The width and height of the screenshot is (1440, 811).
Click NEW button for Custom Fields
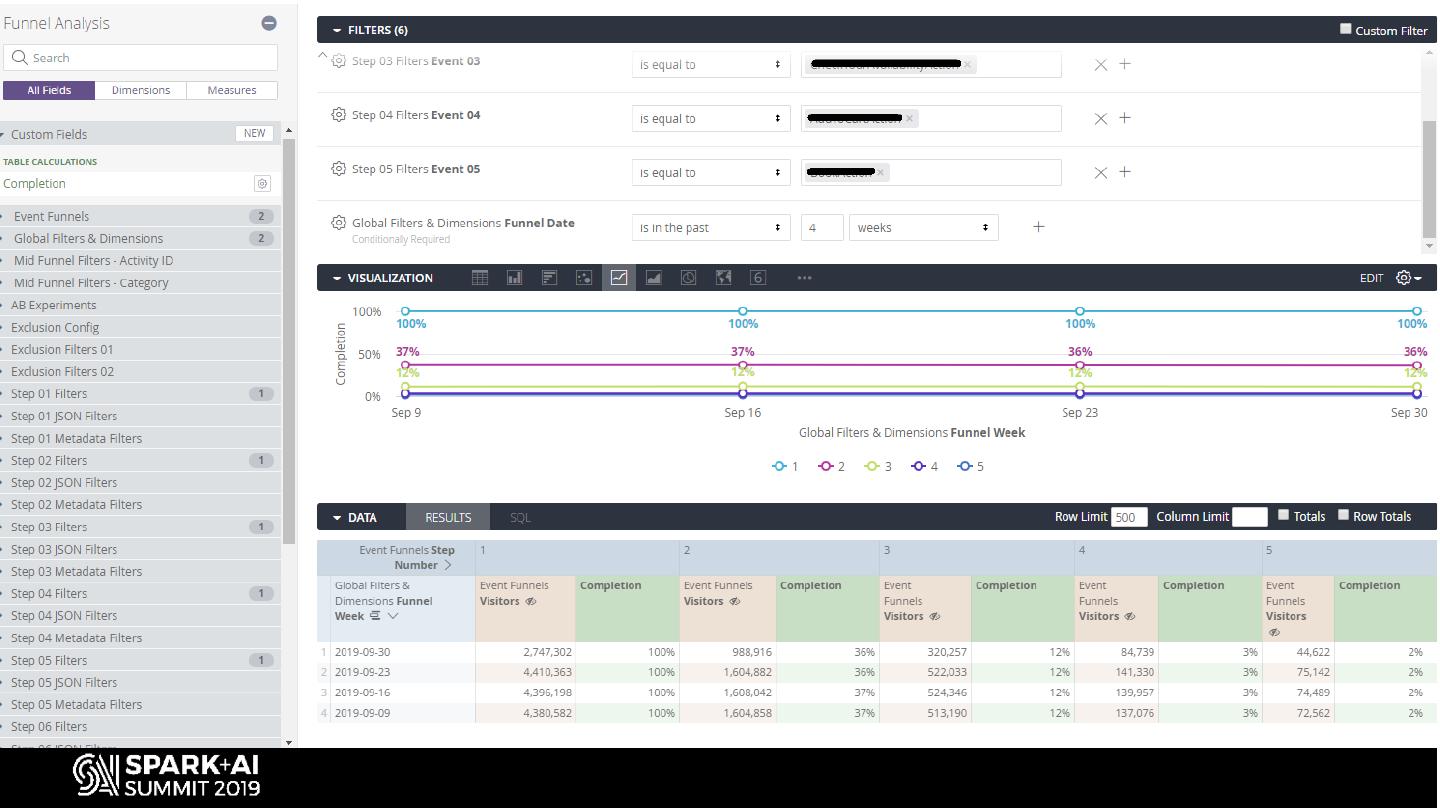(255, 133)
